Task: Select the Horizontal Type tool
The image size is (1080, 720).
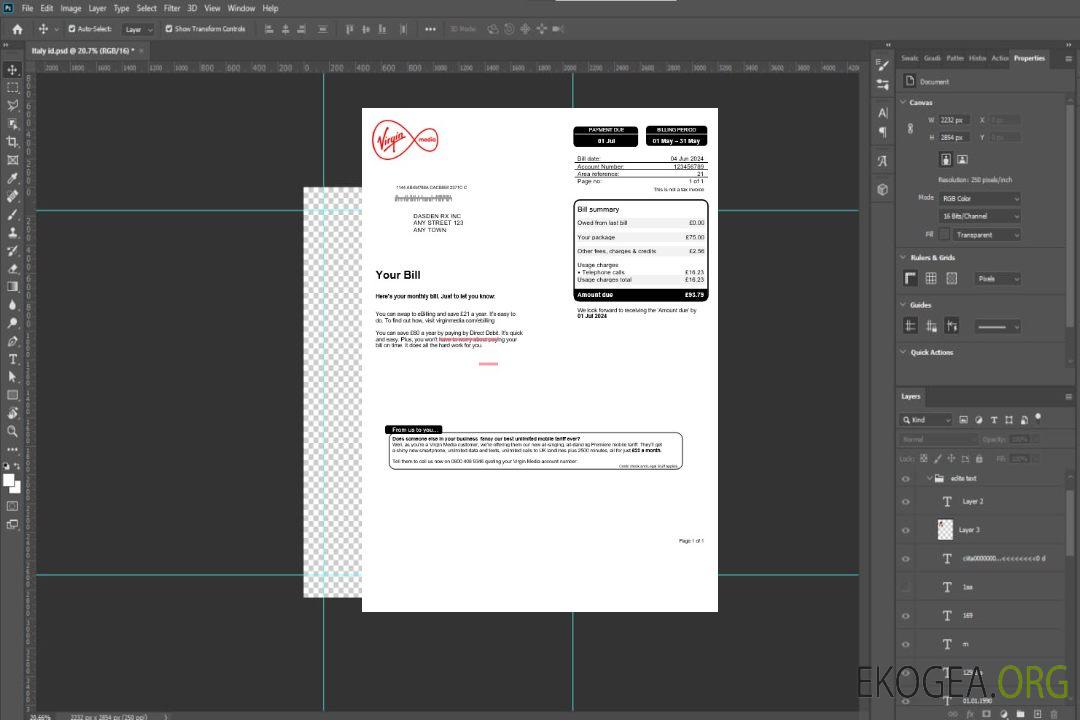Action: point(12,359)
